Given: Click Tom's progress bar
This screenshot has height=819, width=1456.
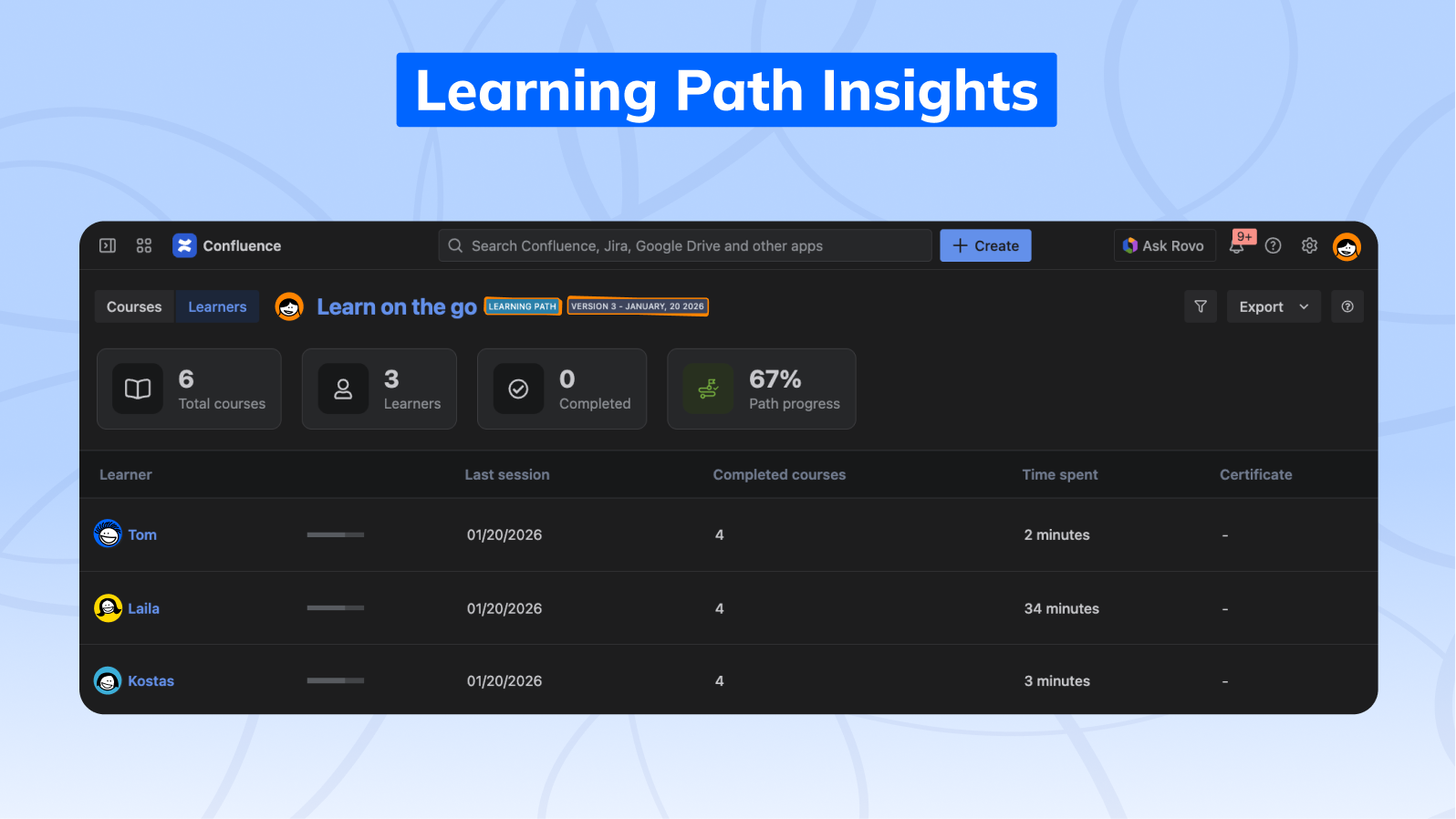Looking at the screenshot, I should pos(335,534).
